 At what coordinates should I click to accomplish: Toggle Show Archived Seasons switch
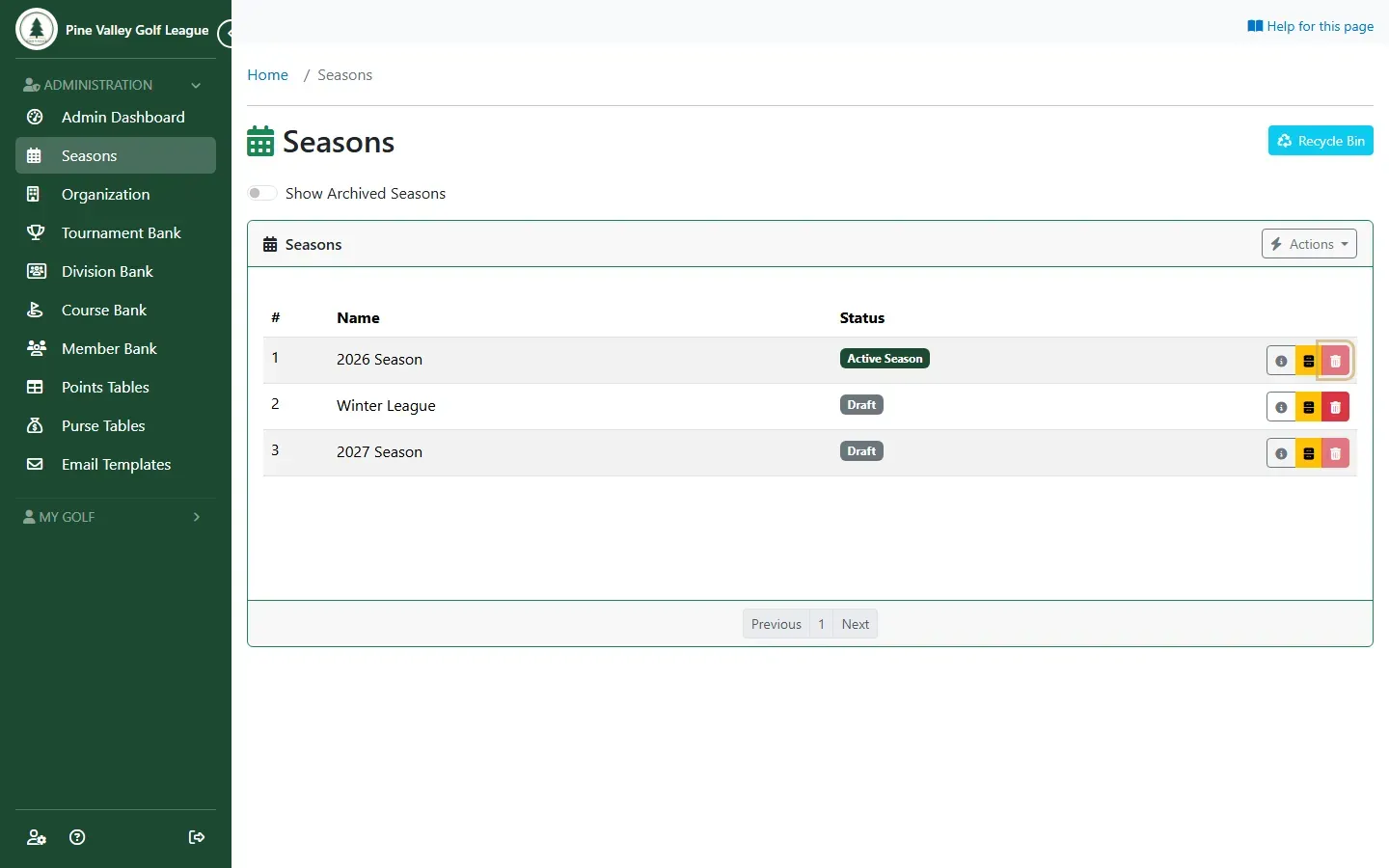261,193
